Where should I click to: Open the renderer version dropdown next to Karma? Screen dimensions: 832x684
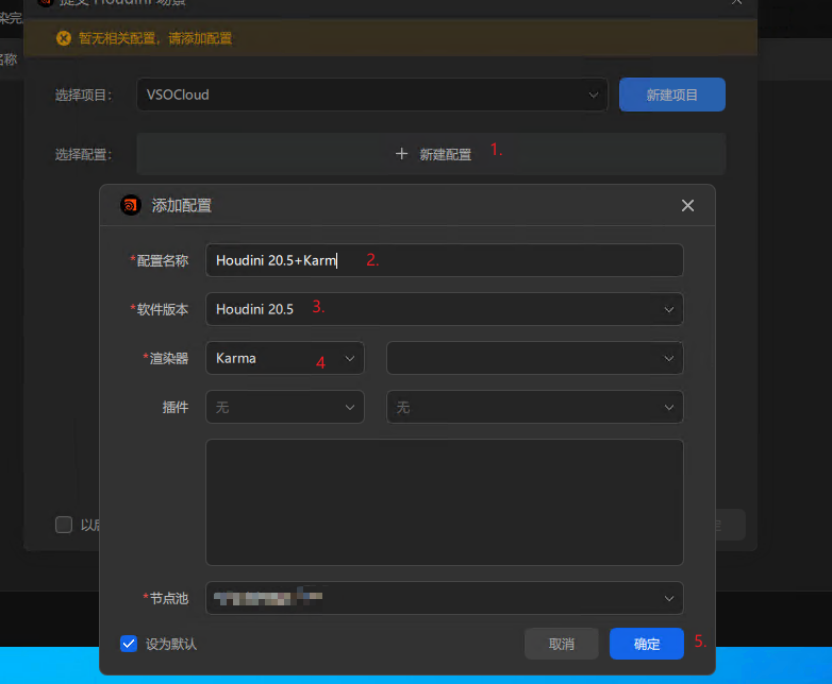point(534,358)
